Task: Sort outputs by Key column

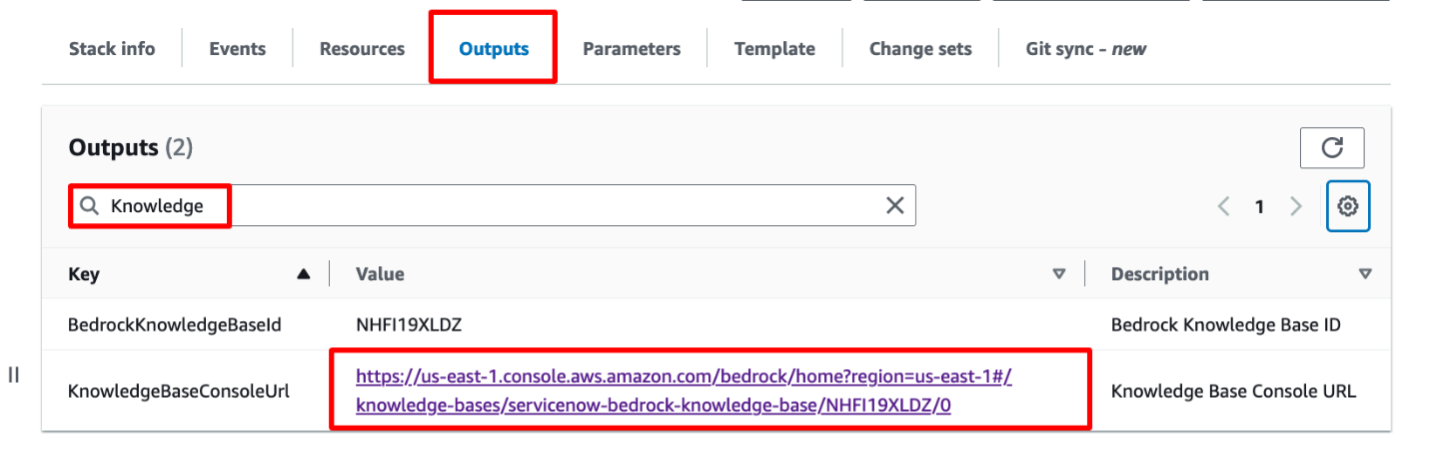Action: pyautogui.click(x=303, y=274)
